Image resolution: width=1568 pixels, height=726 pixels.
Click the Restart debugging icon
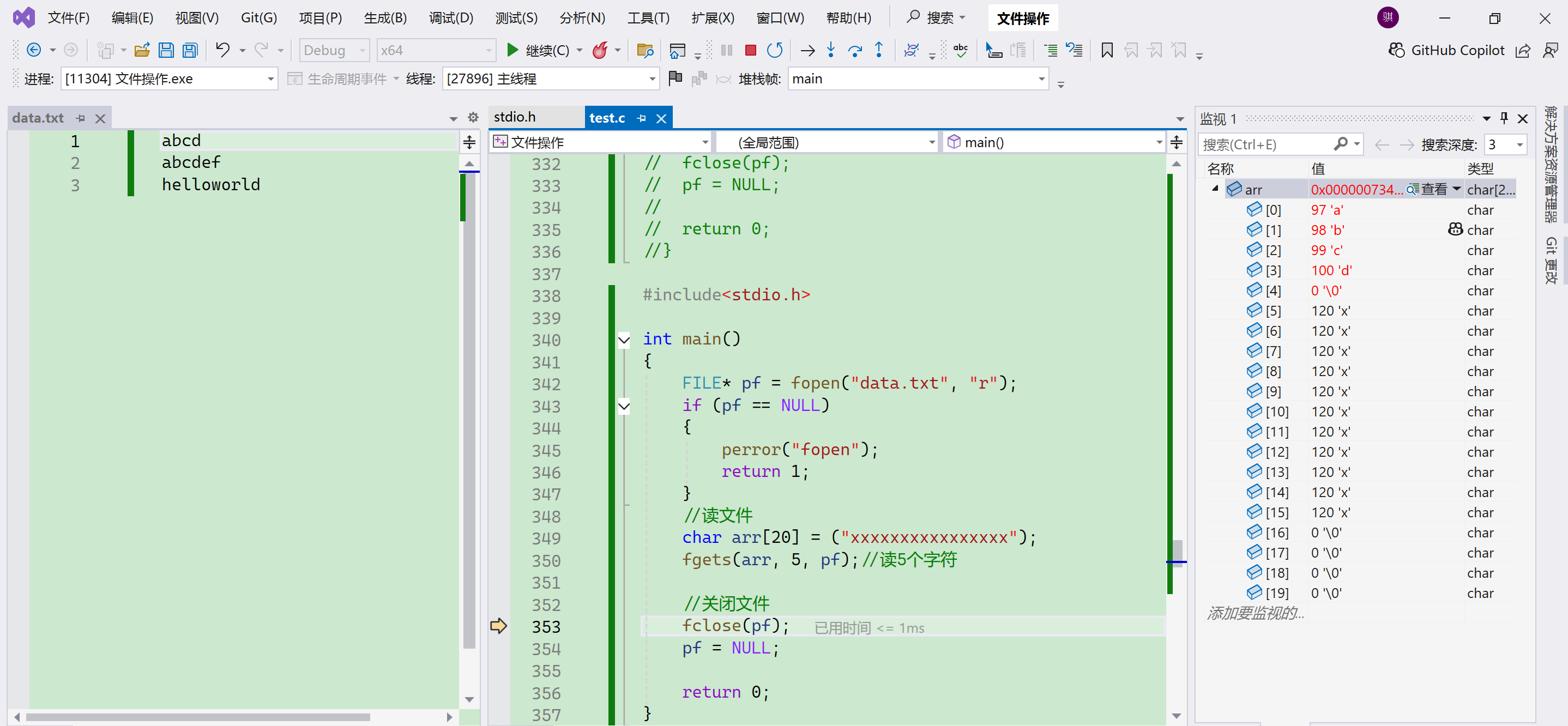774,50
